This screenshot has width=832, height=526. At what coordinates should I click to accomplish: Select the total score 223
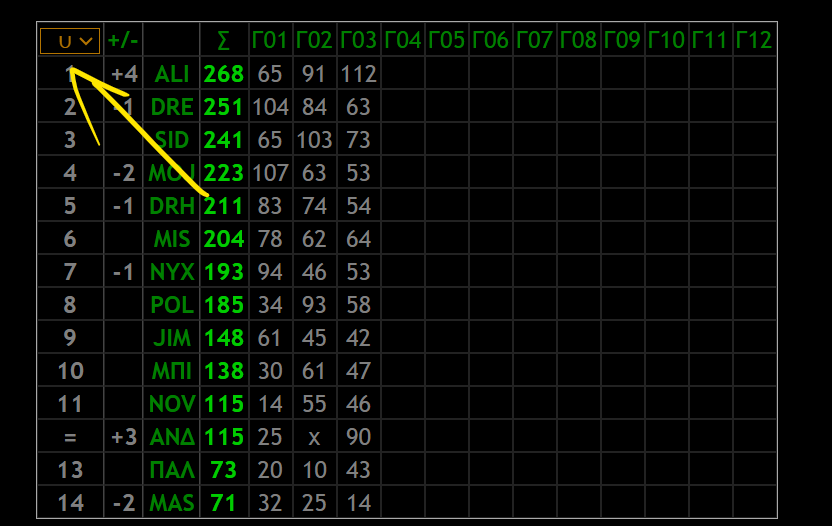pyautogui.click(x=224, y=173)
